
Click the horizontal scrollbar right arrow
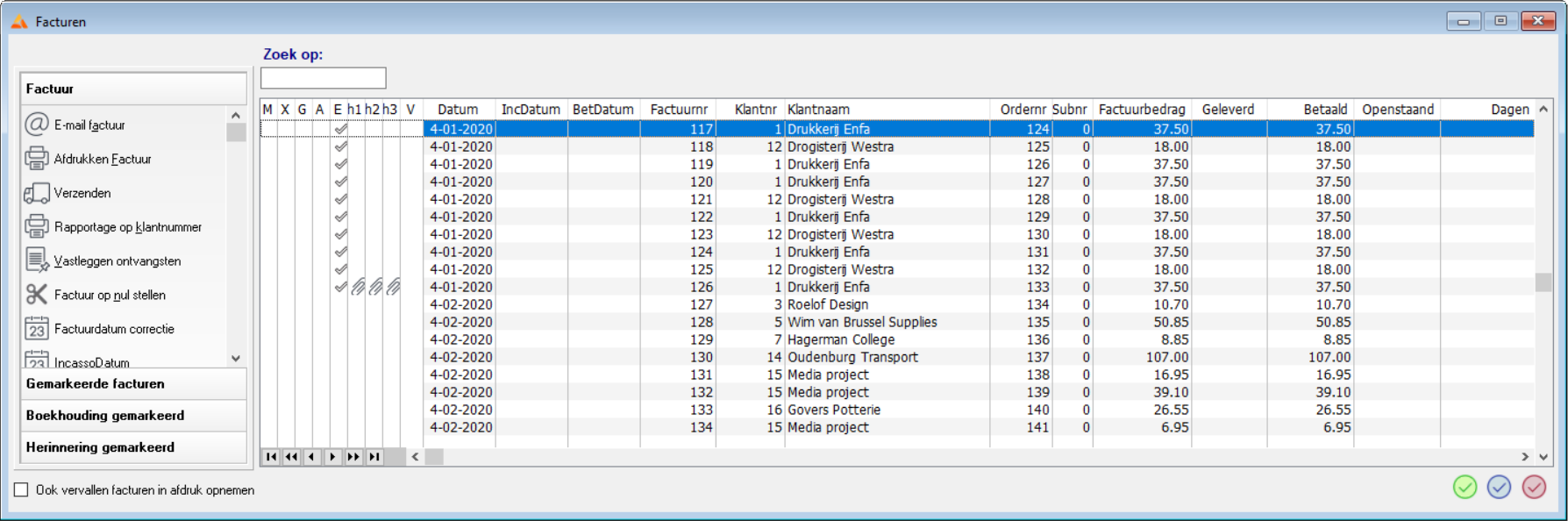click(1524, 457)
